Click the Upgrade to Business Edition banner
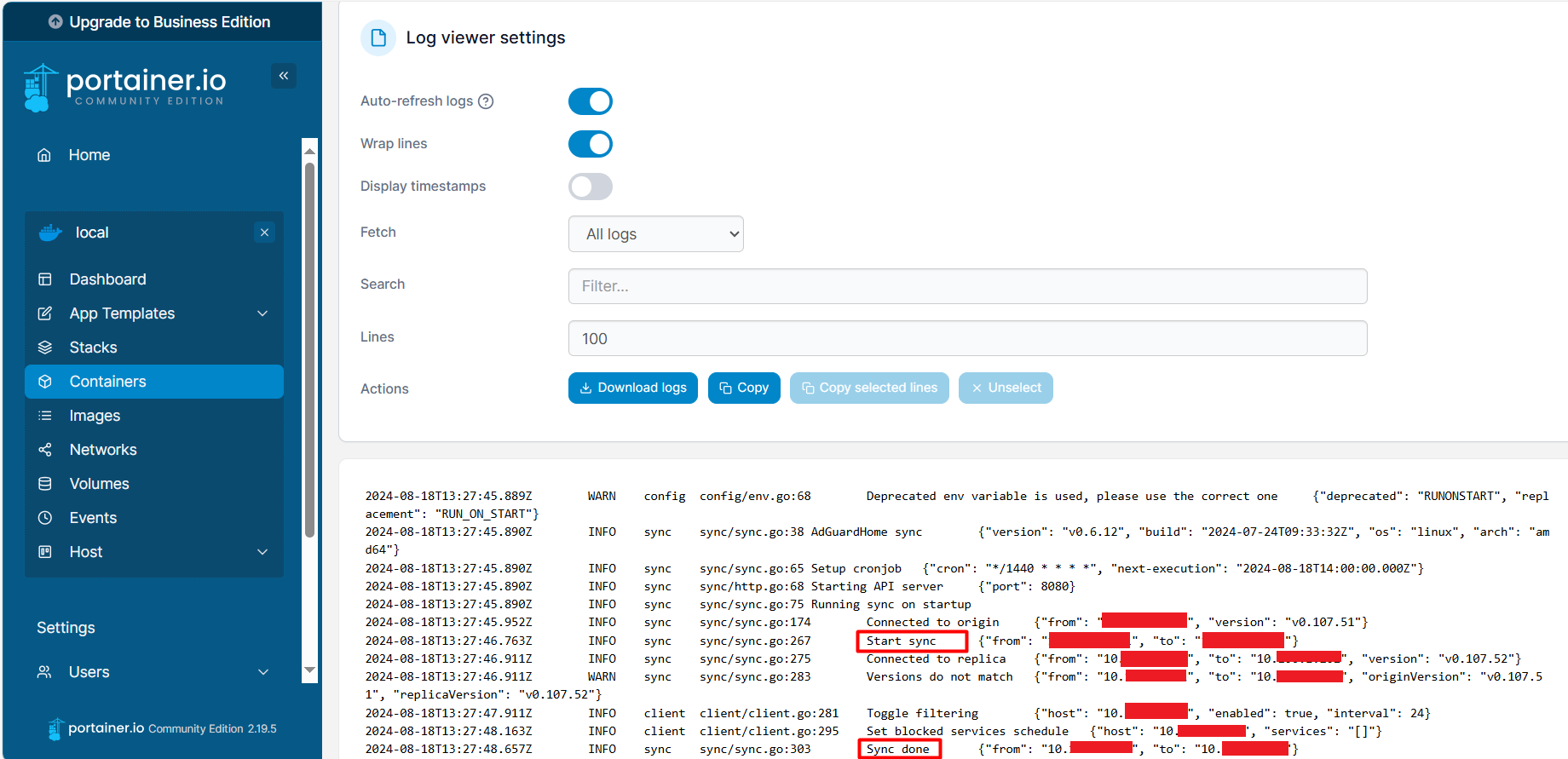 160,22
